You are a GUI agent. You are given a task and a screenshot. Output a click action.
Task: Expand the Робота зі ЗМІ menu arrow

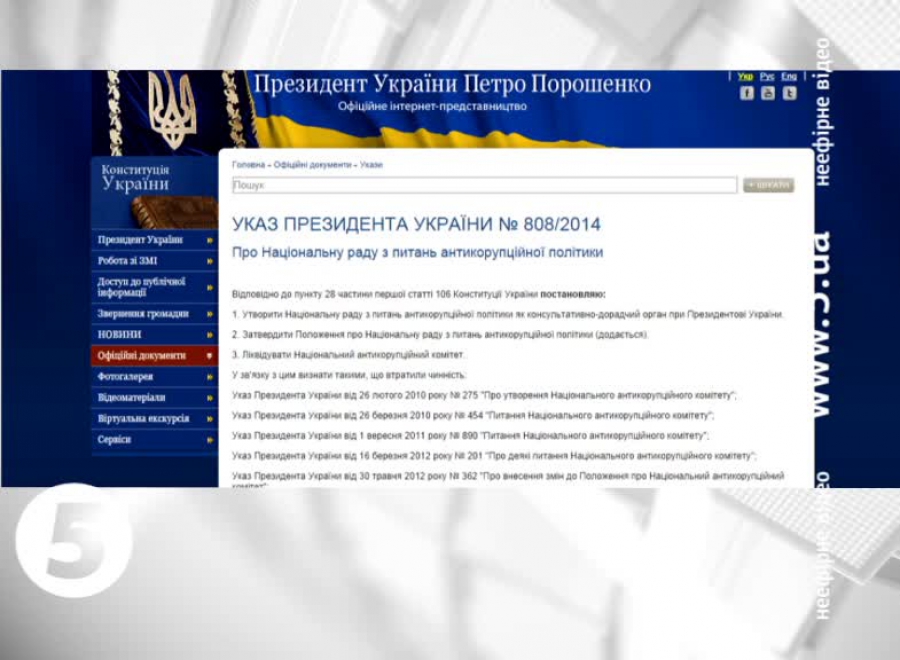click(210, 262)
